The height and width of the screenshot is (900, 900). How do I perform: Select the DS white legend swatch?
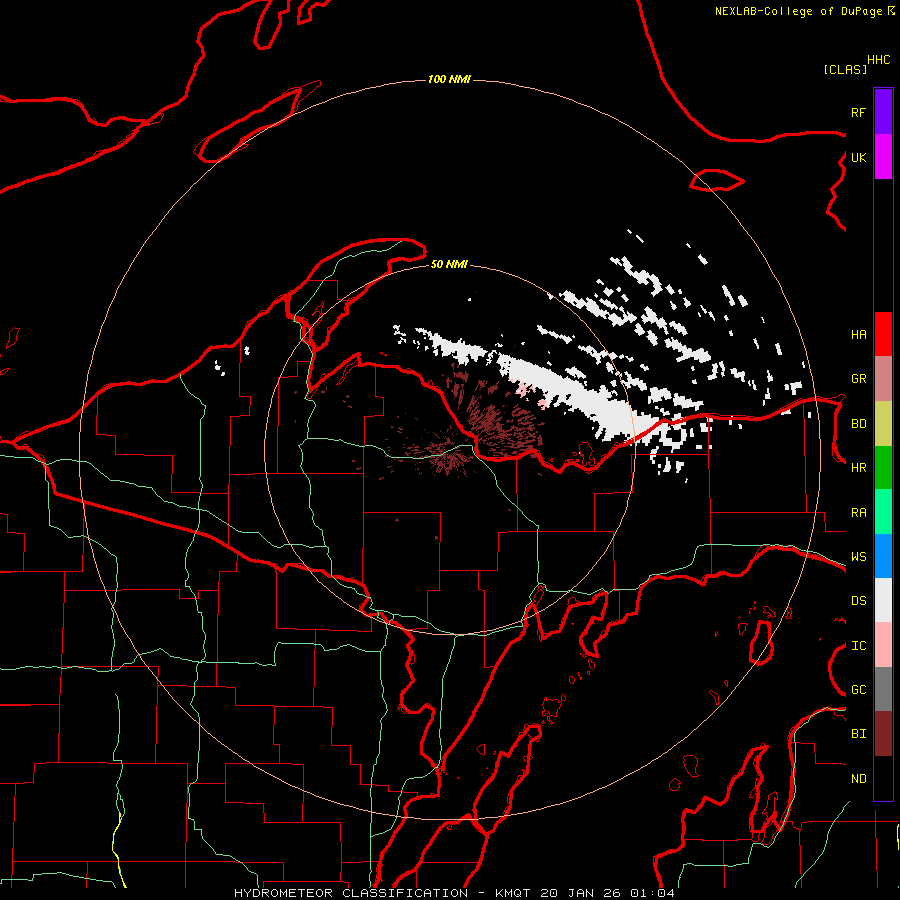tap(883, 600)
